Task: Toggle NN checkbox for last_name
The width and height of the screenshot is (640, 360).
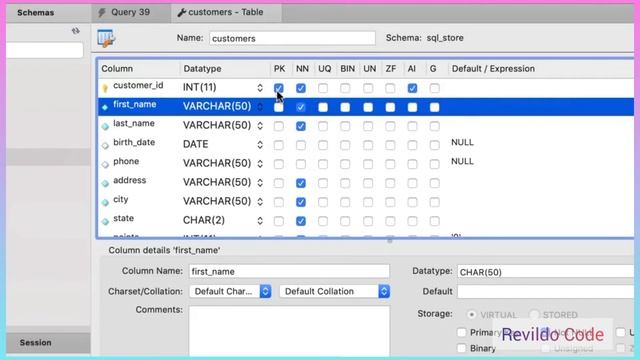Action: tap(301, 126)
